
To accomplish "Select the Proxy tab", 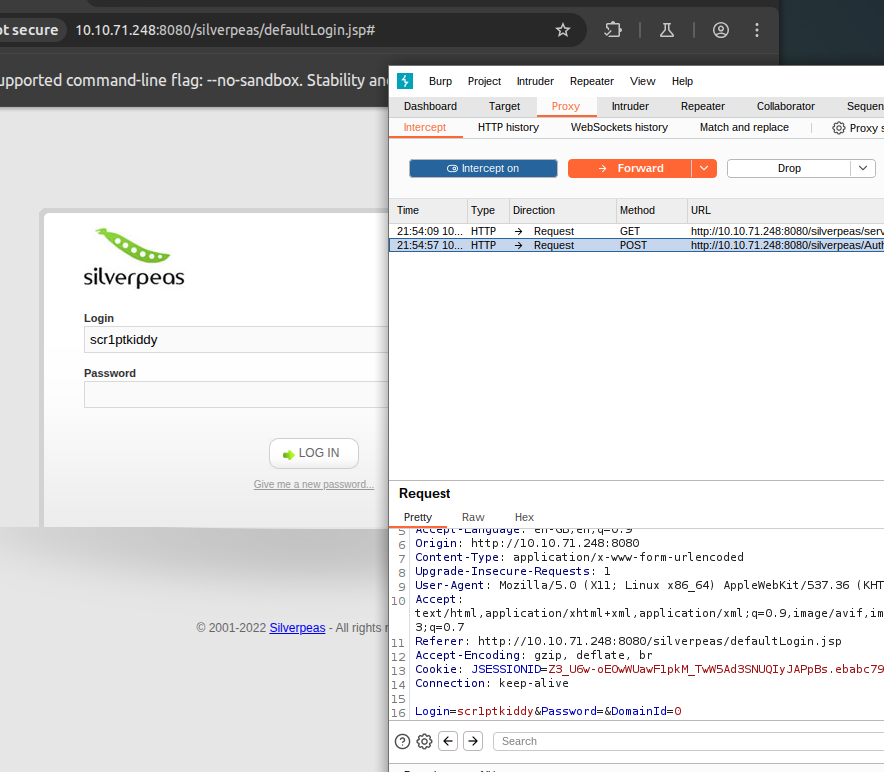I will point(565,106).
